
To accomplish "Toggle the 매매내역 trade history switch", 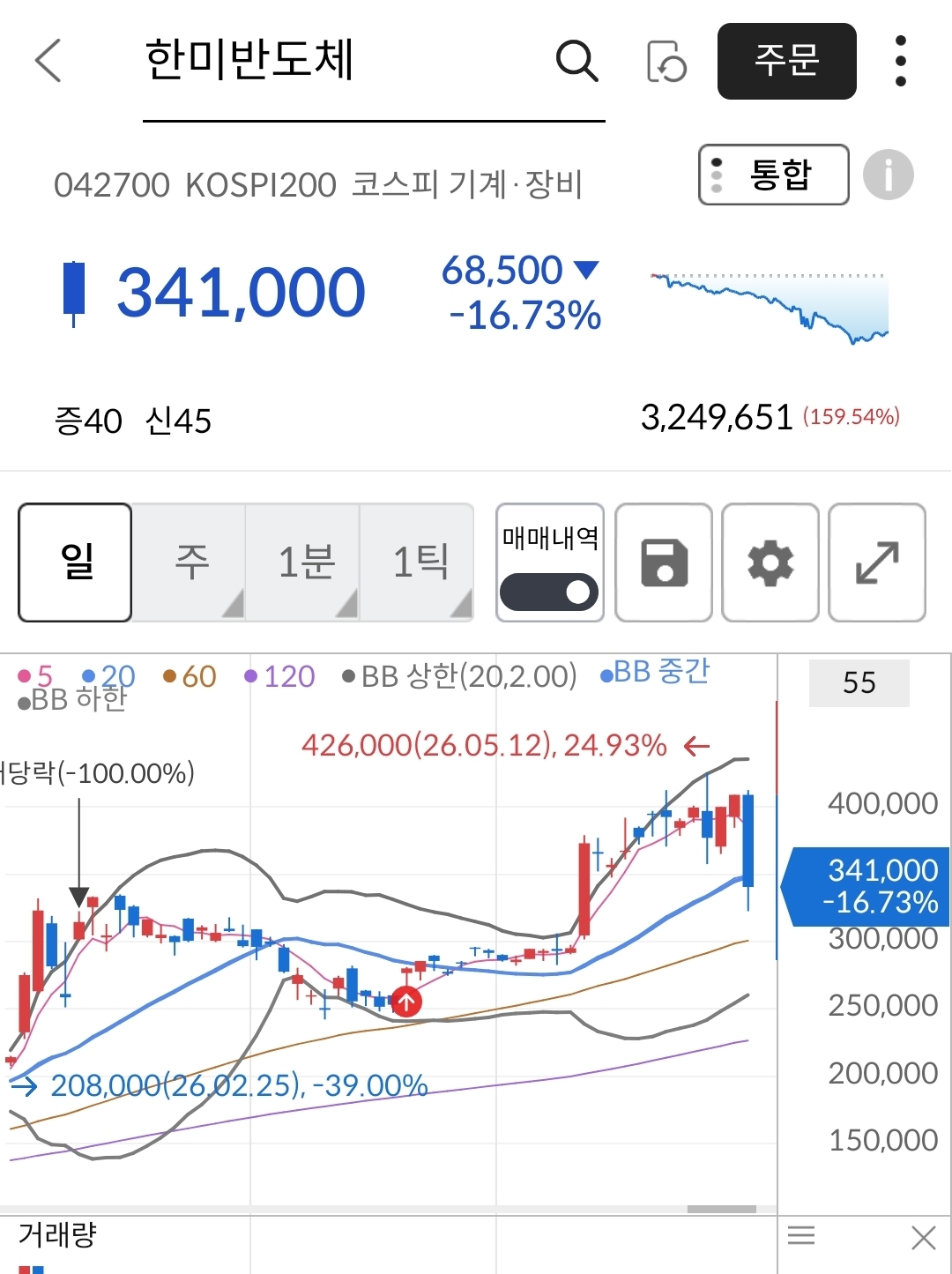I will (549, 592).
